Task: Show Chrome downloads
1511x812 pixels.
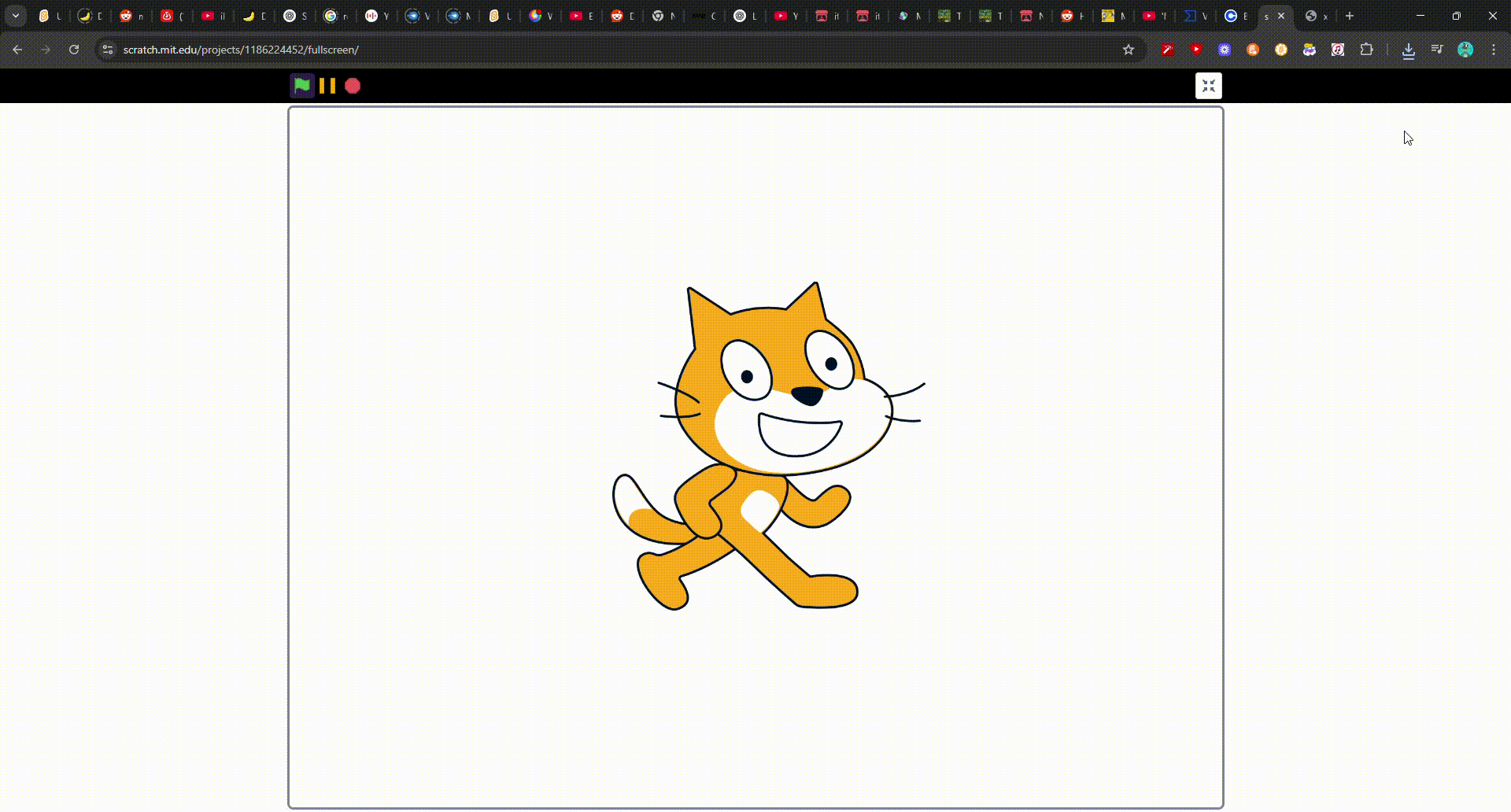Action: click(1409, 50)
